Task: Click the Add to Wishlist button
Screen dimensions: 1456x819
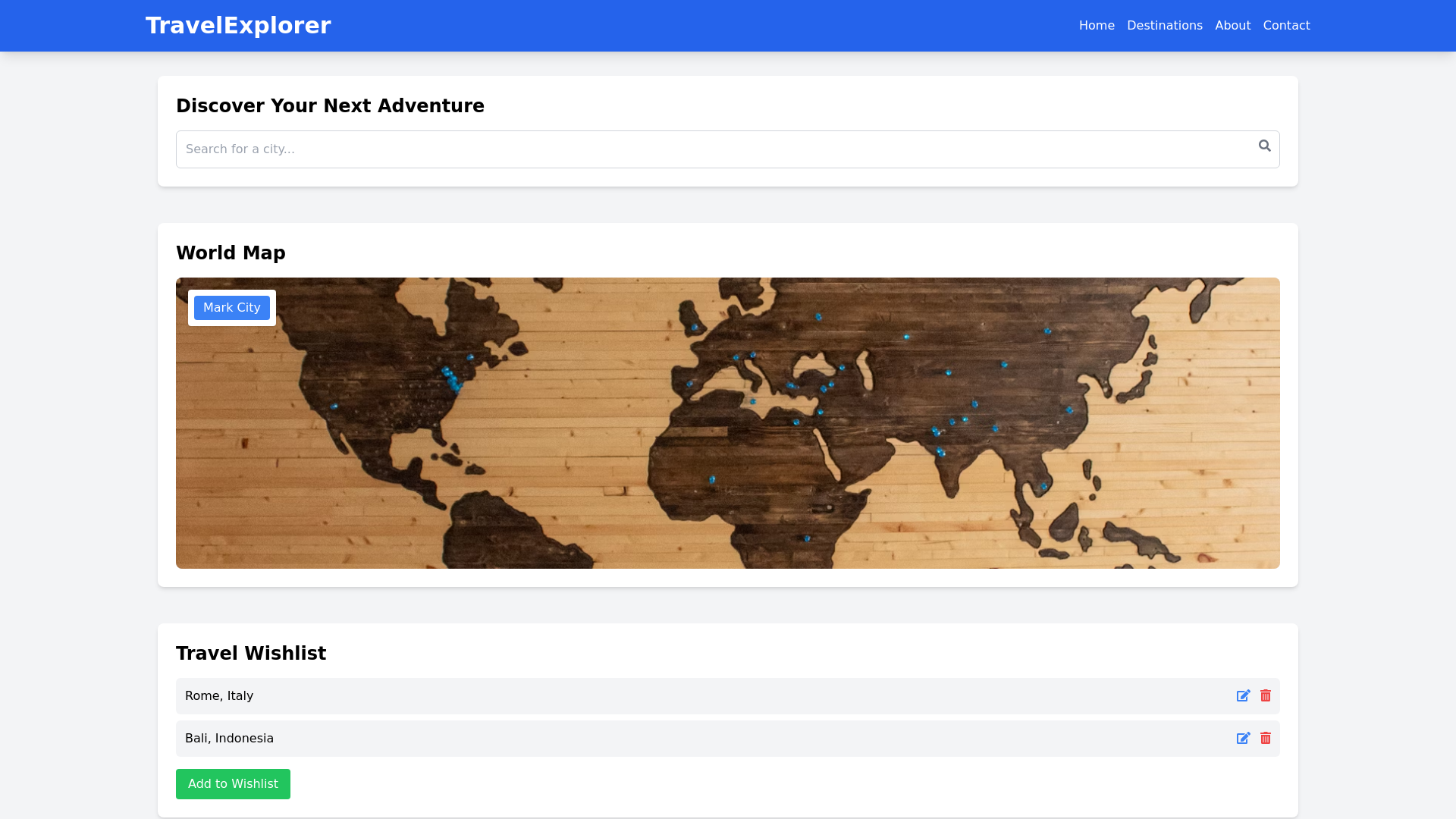Action: click(233, 784)
